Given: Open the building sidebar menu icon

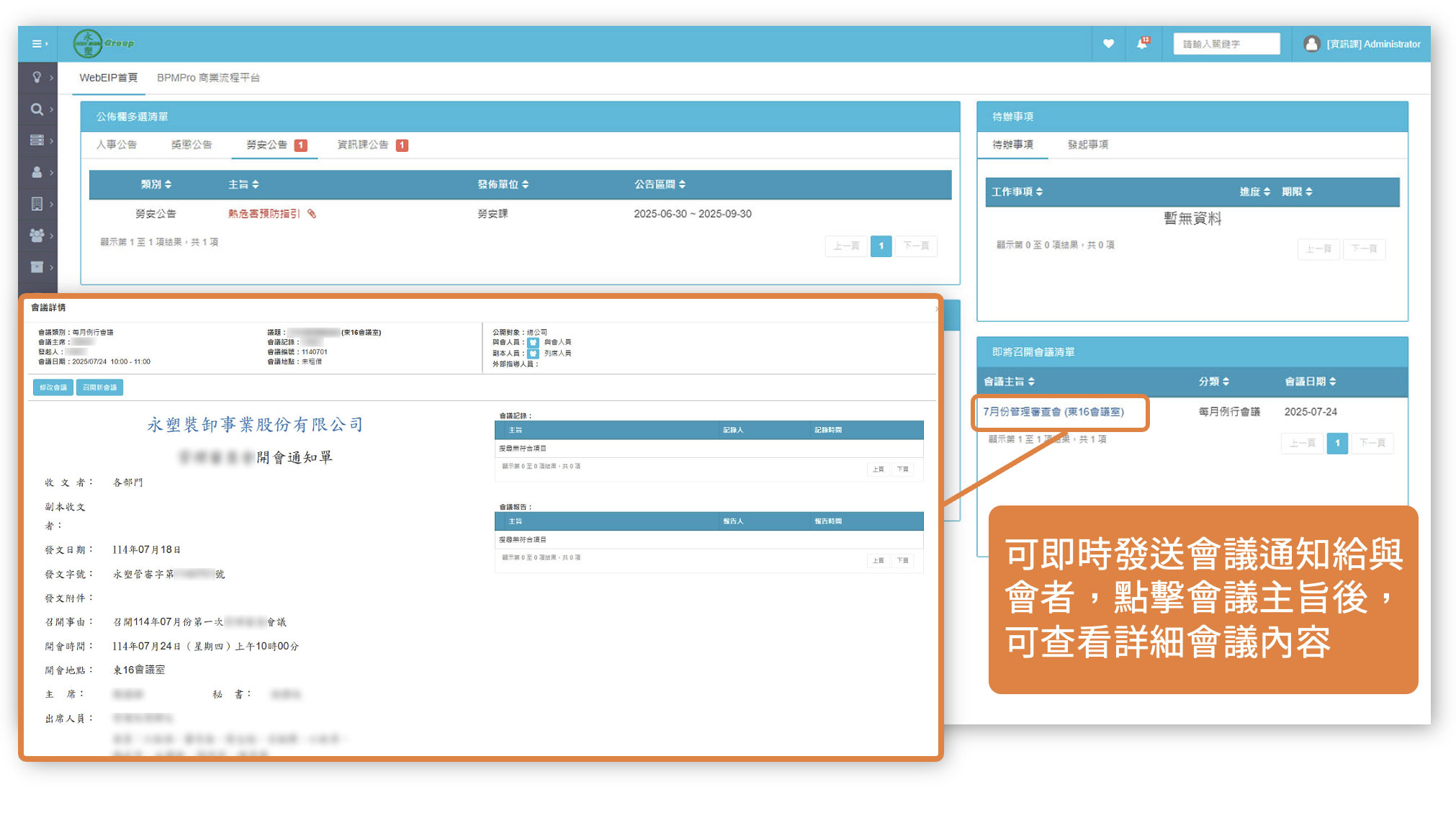Looking at the screenshot, I should [37, 204].
